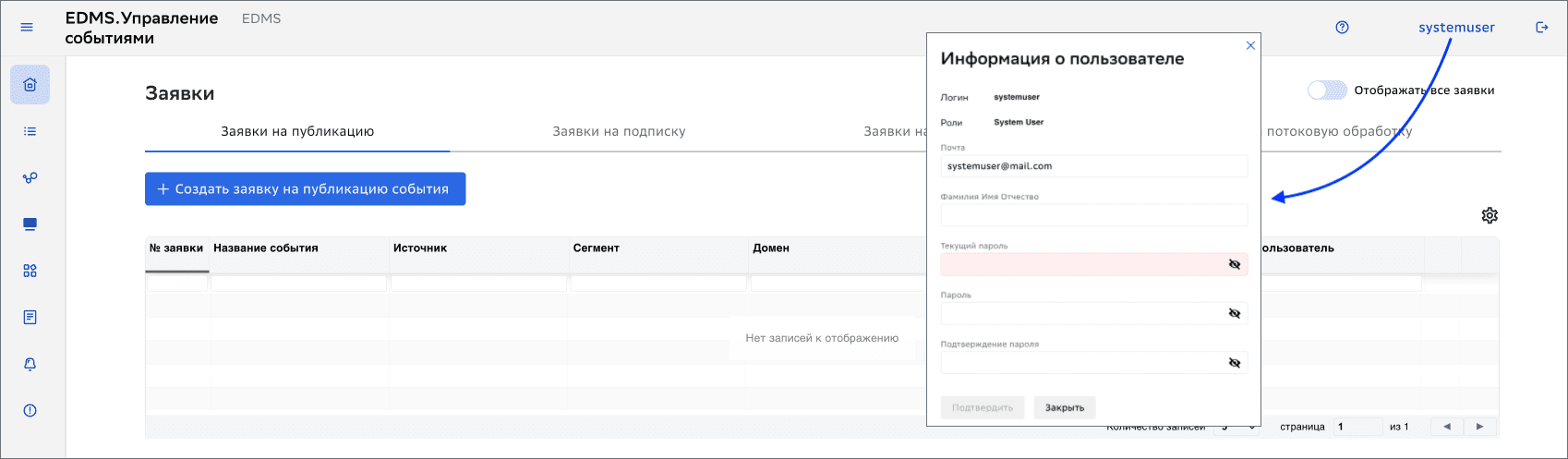1568x459 pixels.
Task: Click EDMS.Управление событиями title
Action: click(141, 29)
